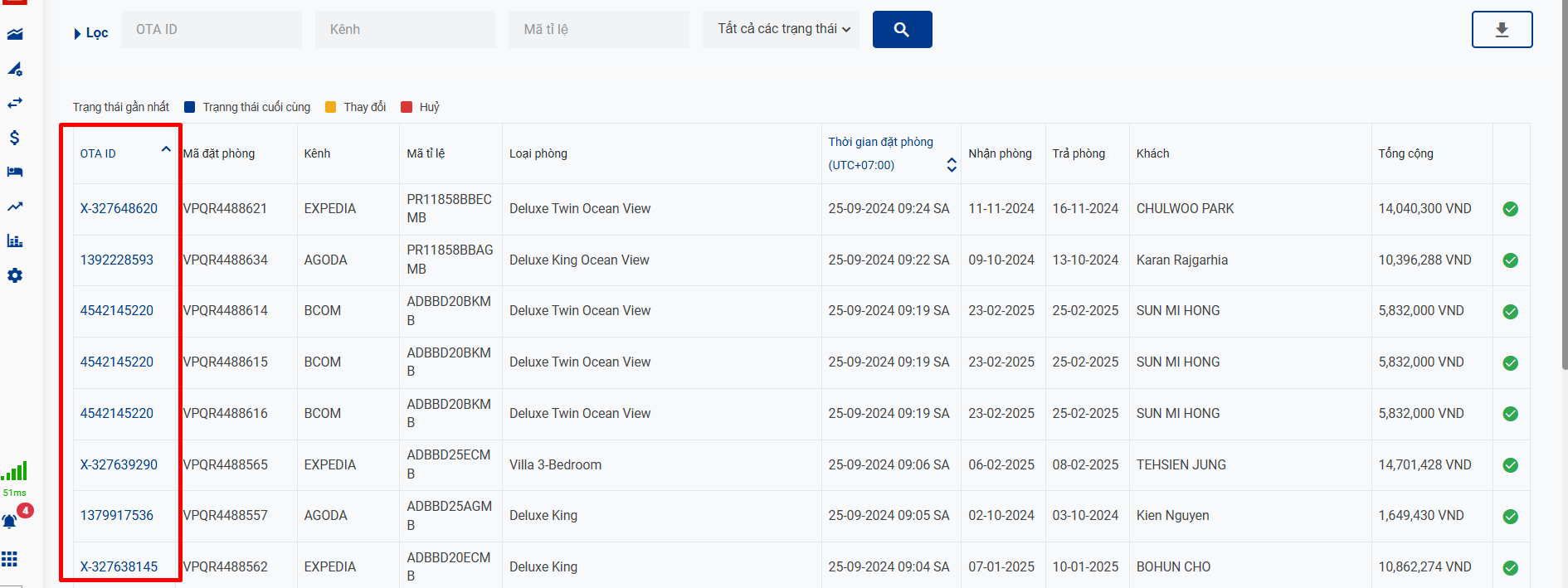Open the bar chart reports sidebar icon
Viewport: 1568px width, 588px height.
tap(15, 241)
